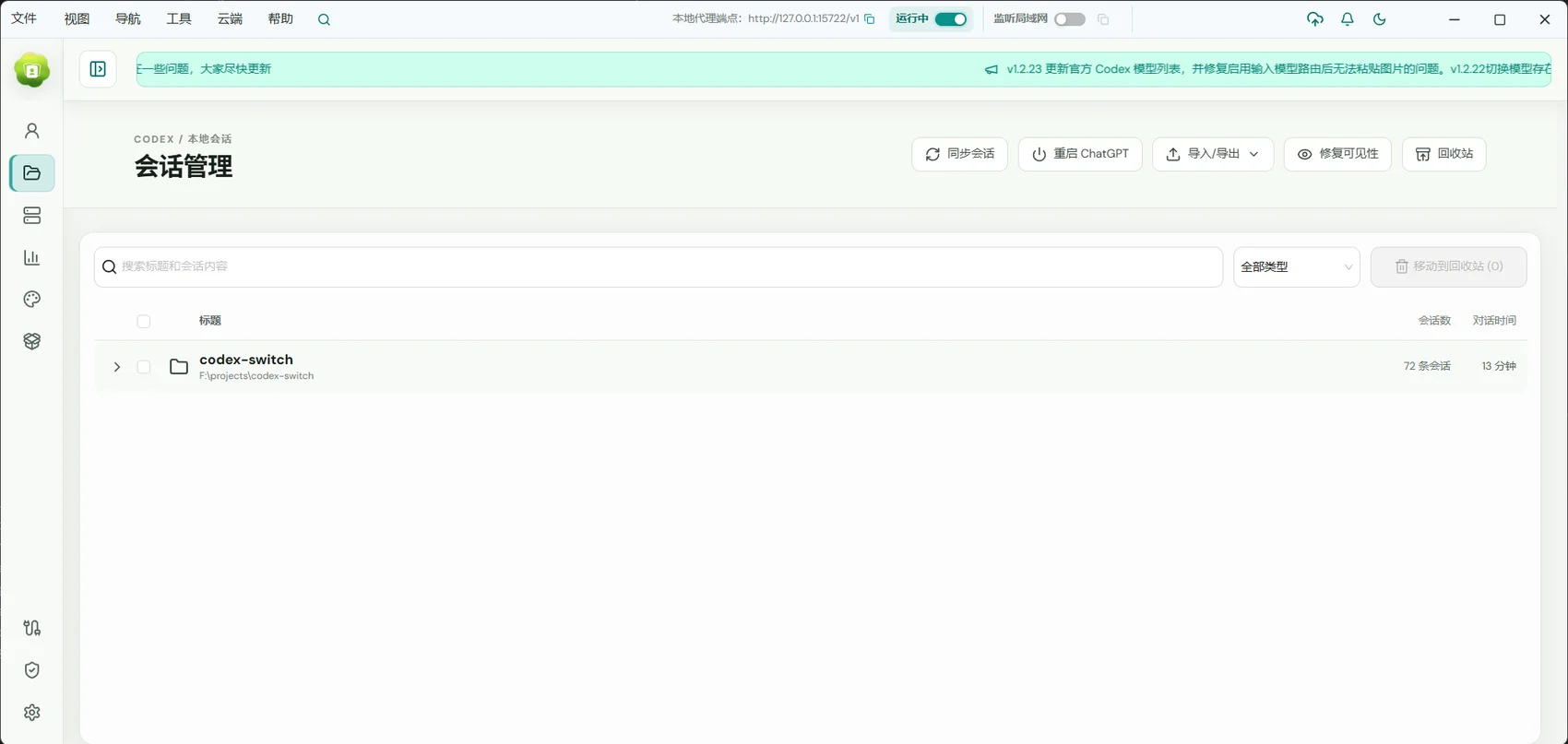Switch to dark mode with moon icon
This screenshot has width=1568, height=744.
pyautogui.click(x=1379, y=19)
